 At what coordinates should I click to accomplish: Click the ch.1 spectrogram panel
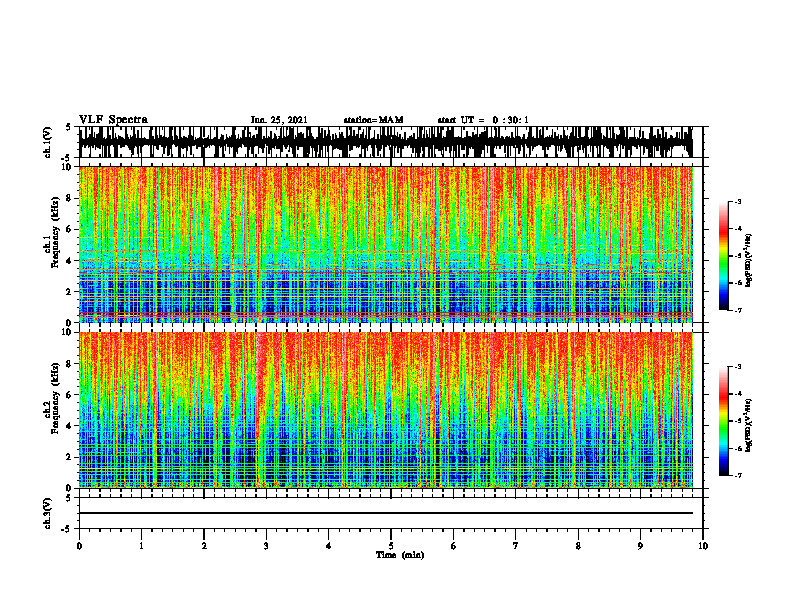(x=385, y=244)
